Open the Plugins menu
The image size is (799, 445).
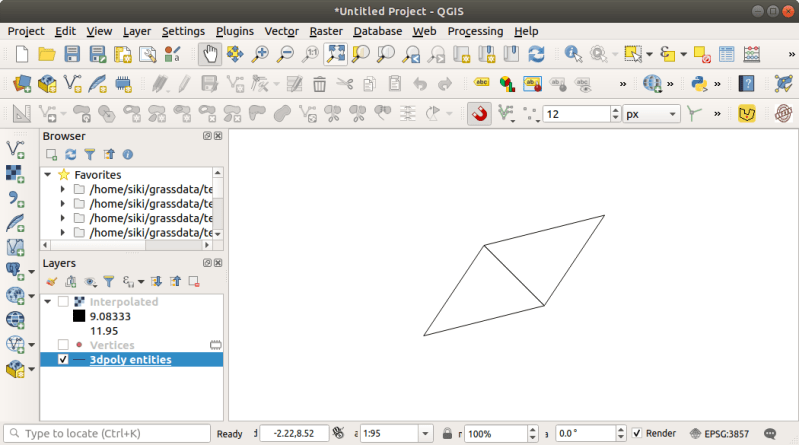pyautogui.click(x=234, y=31)
